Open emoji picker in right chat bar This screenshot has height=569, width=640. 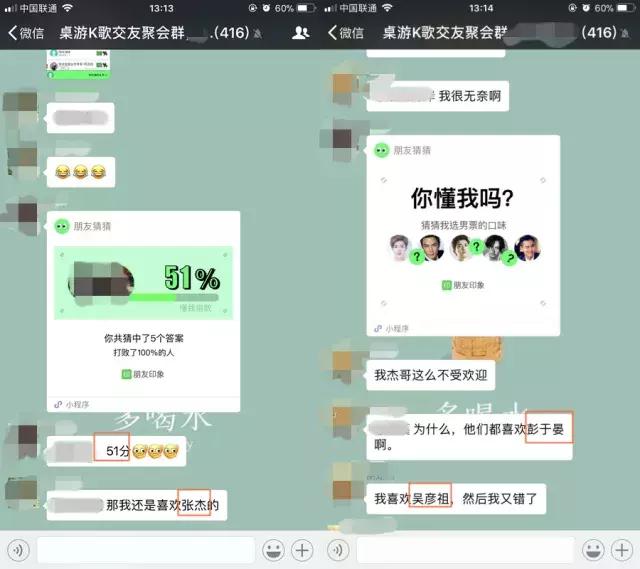pyautogui.click(x=593, y=550)
